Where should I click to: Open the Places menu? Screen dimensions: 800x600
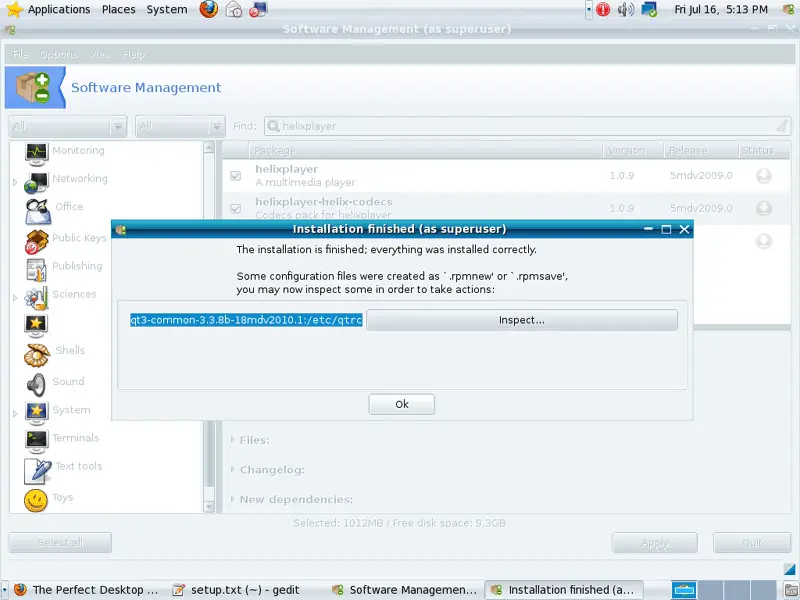click(118, 9)
